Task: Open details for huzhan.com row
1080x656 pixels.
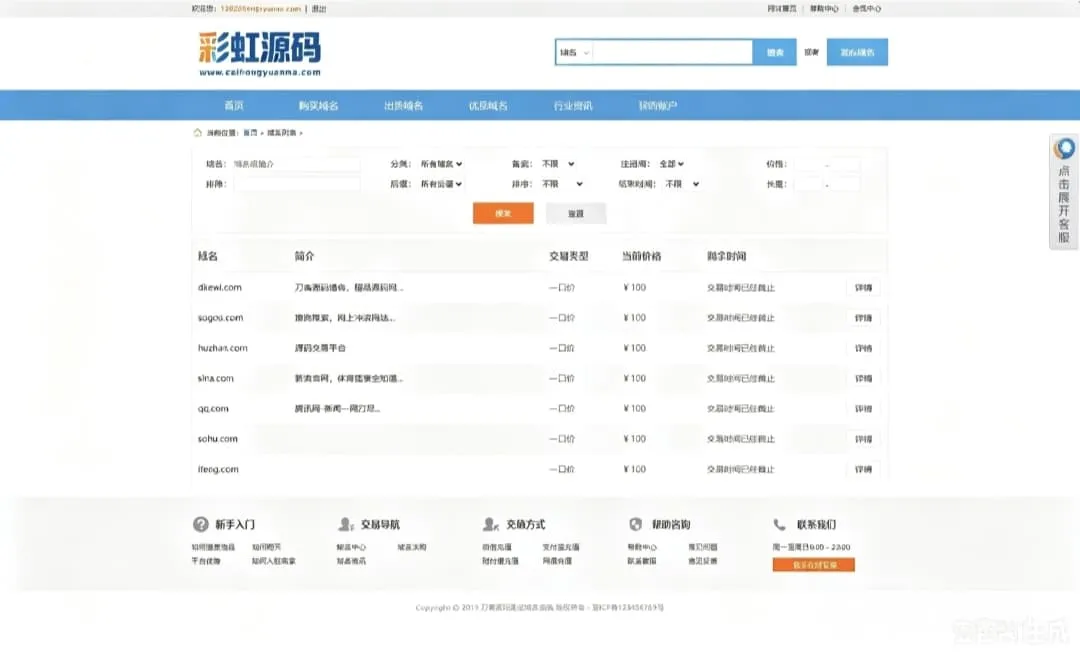Action: (863, 348)
